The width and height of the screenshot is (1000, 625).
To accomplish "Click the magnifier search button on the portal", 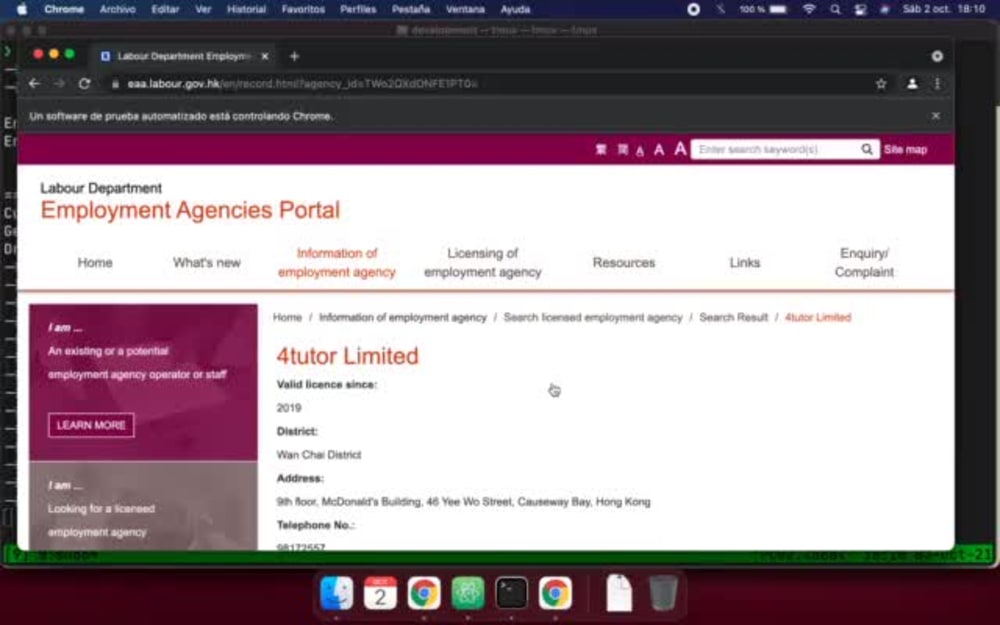I will 867,149.
